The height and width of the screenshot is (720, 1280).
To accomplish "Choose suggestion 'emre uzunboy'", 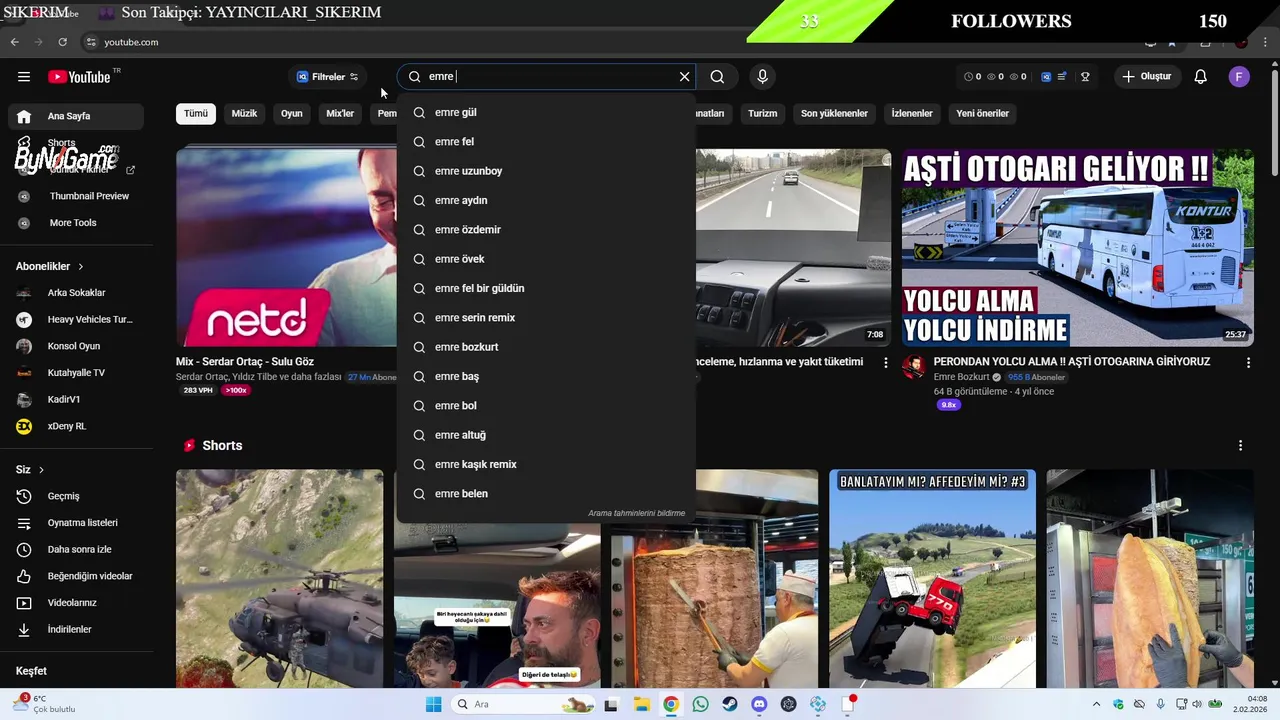I will (x=546, y=171).
